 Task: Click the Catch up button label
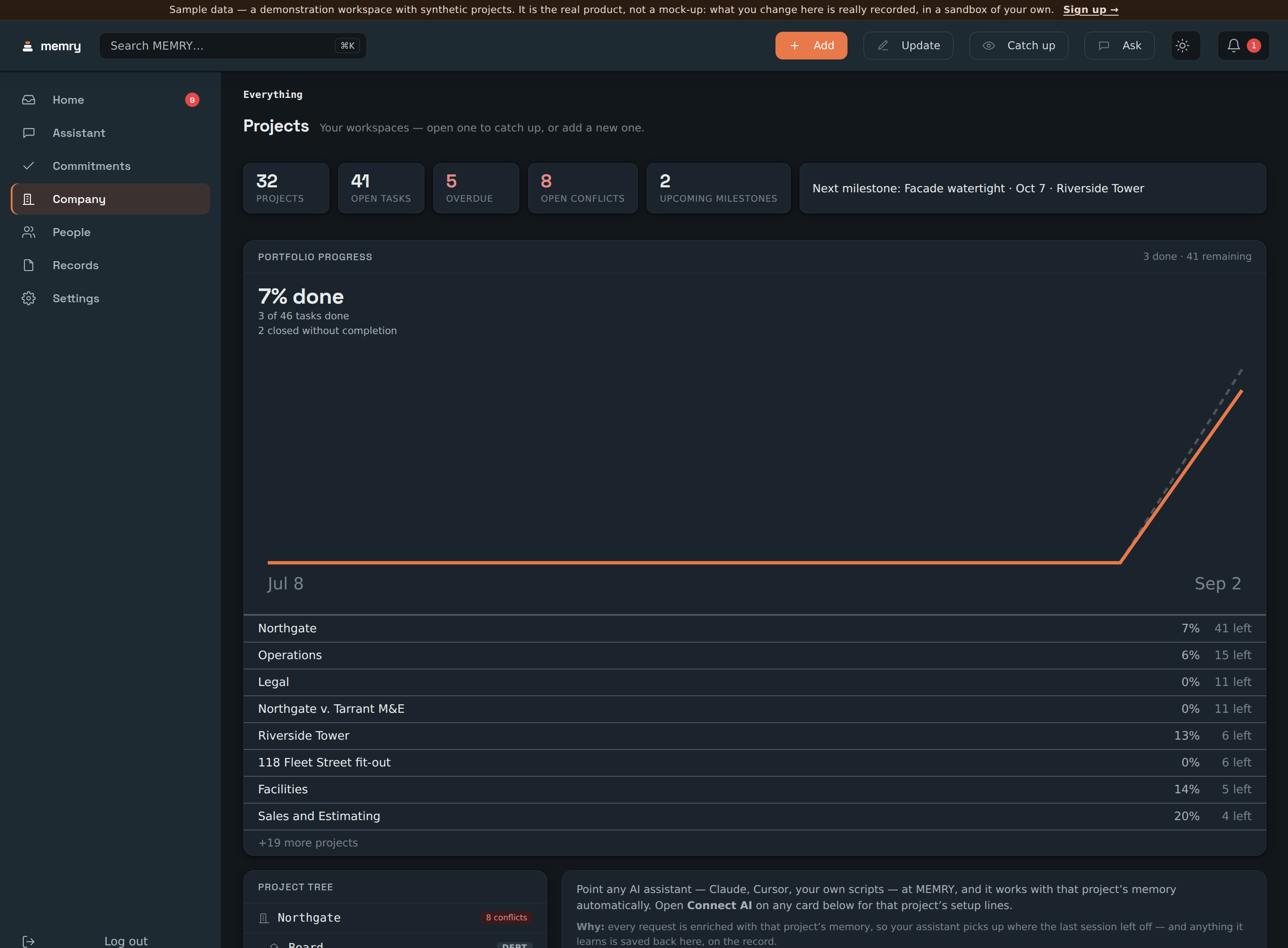click(1031, 45)
